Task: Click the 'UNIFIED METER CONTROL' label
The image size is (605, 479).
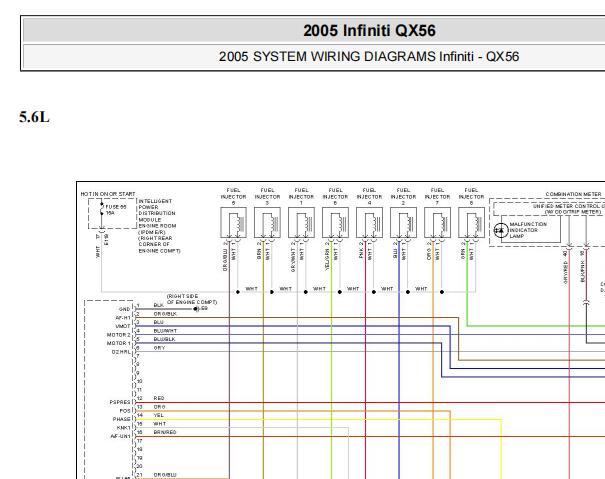Action: coord(568,206)
